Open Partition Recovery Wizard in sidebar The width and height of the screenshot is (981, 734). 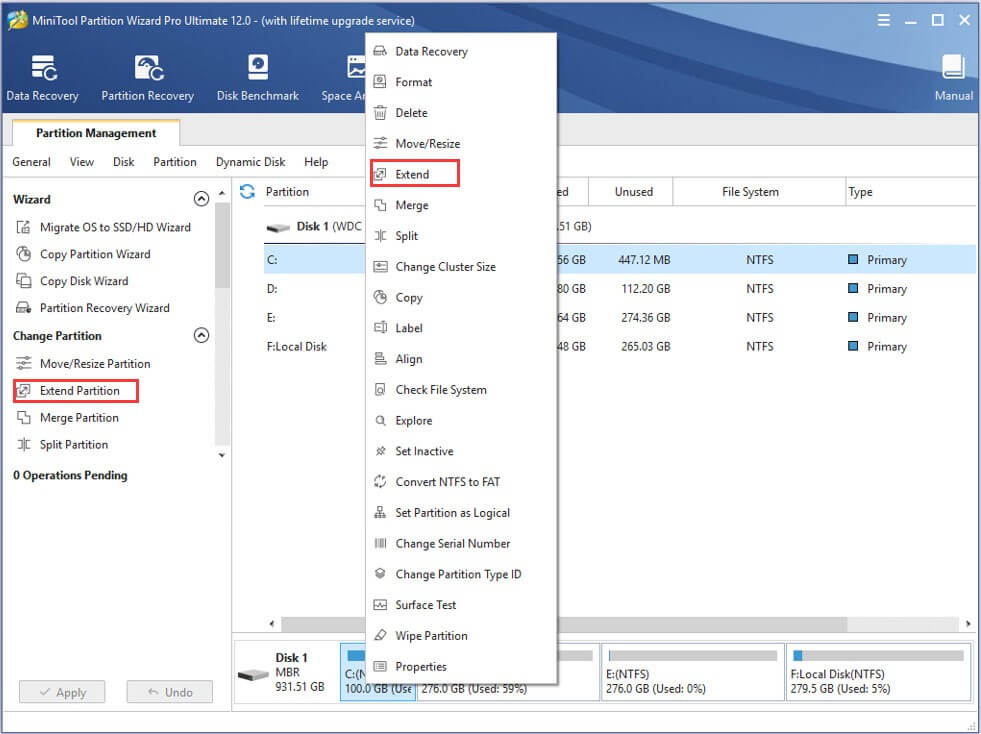pos(93,308)
